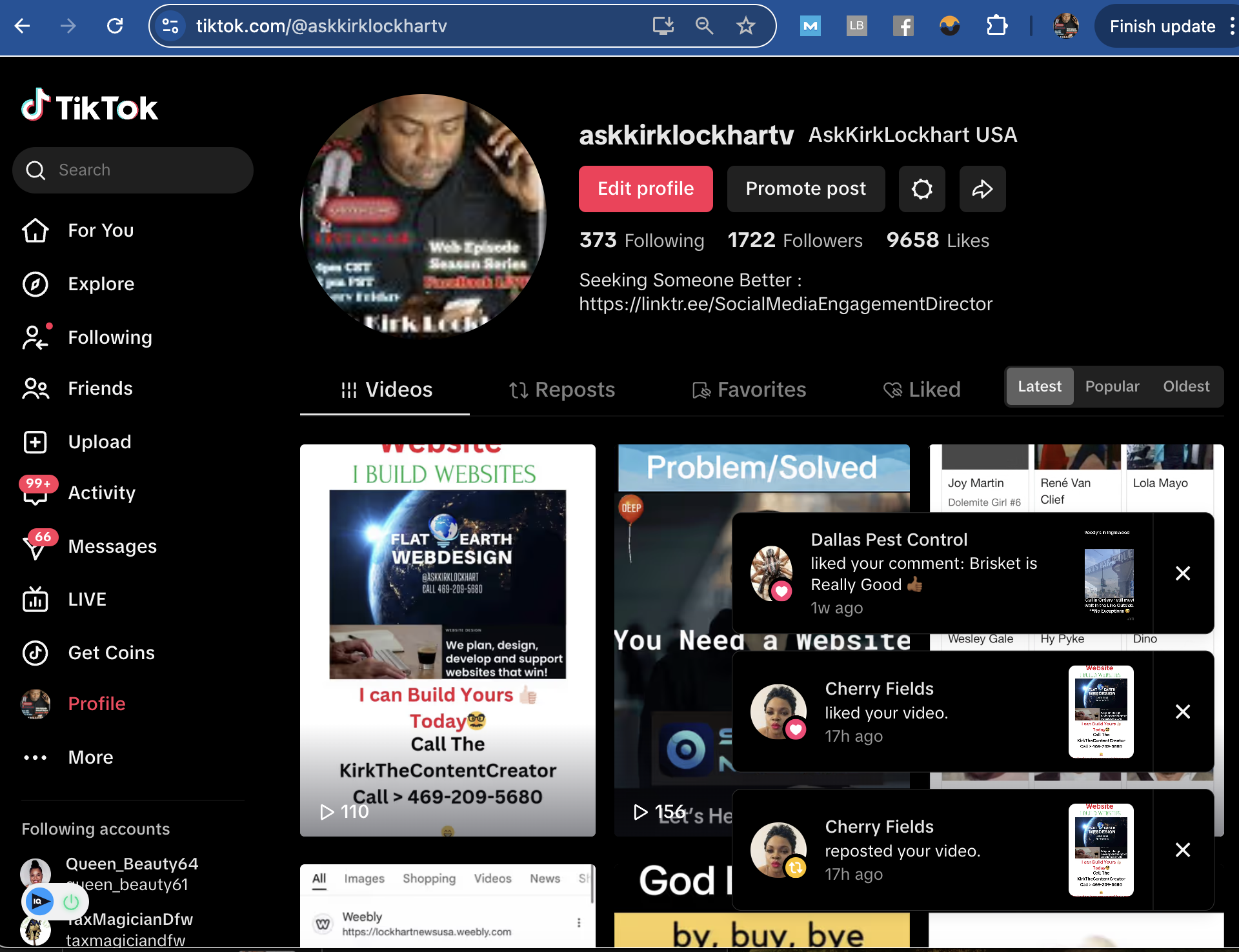
Task: Switch to the Favorites tab
Action: (749, 390)
